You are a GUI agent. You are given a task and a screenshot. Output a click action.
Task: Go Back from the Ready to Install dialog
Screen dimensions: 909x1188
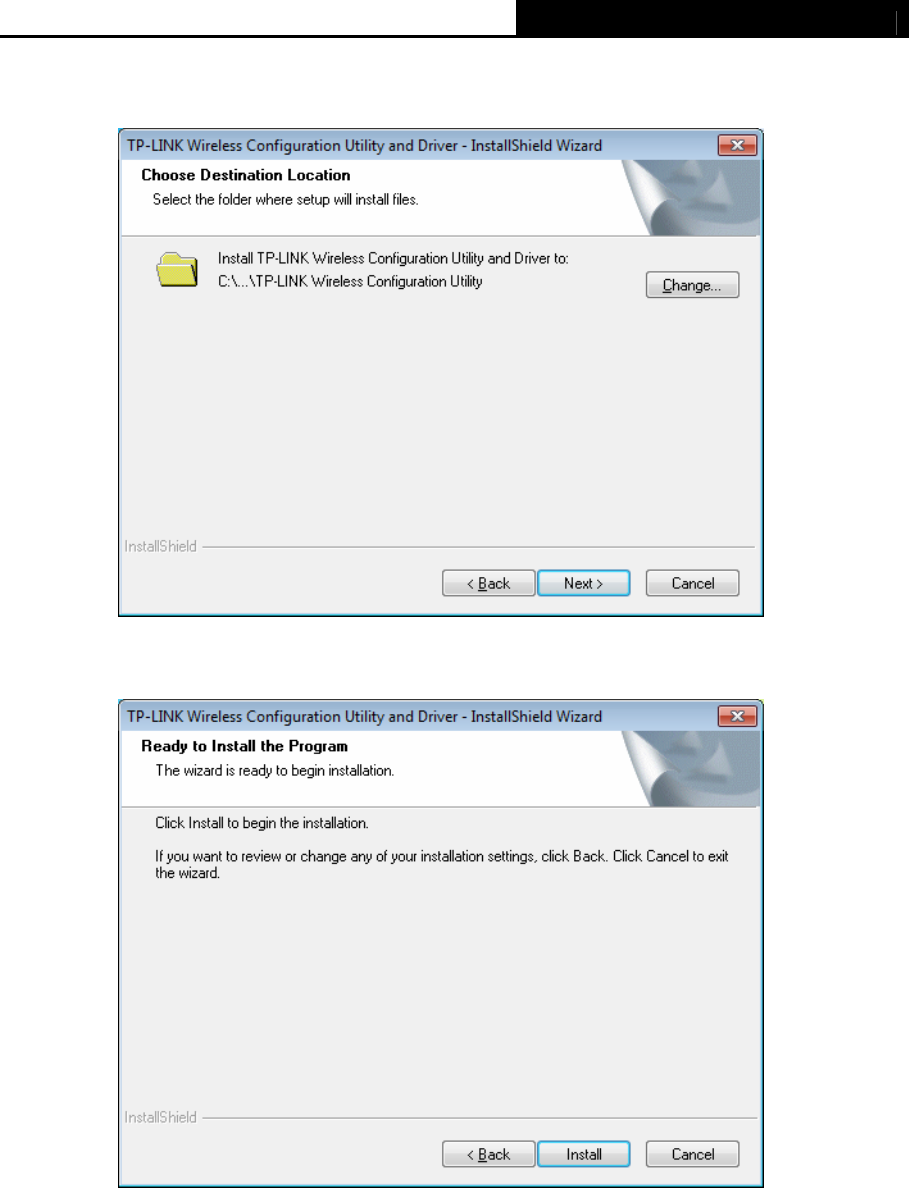pos(489,1154)
